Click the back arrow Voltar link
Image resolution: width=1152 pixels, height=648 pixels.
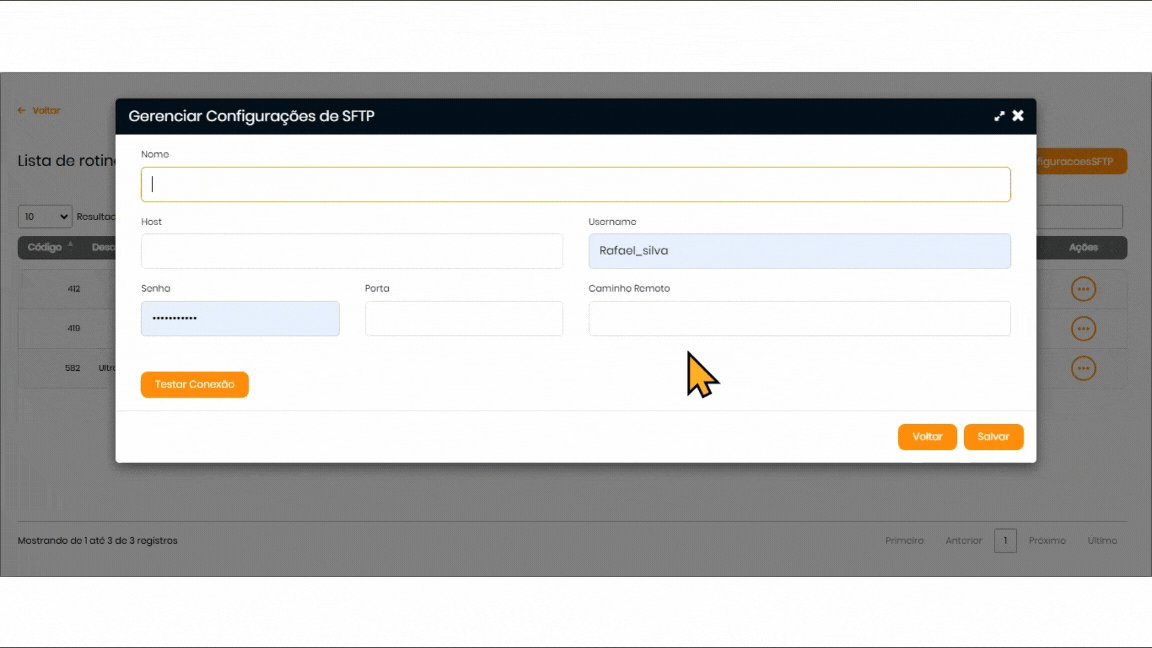(39, 111)
